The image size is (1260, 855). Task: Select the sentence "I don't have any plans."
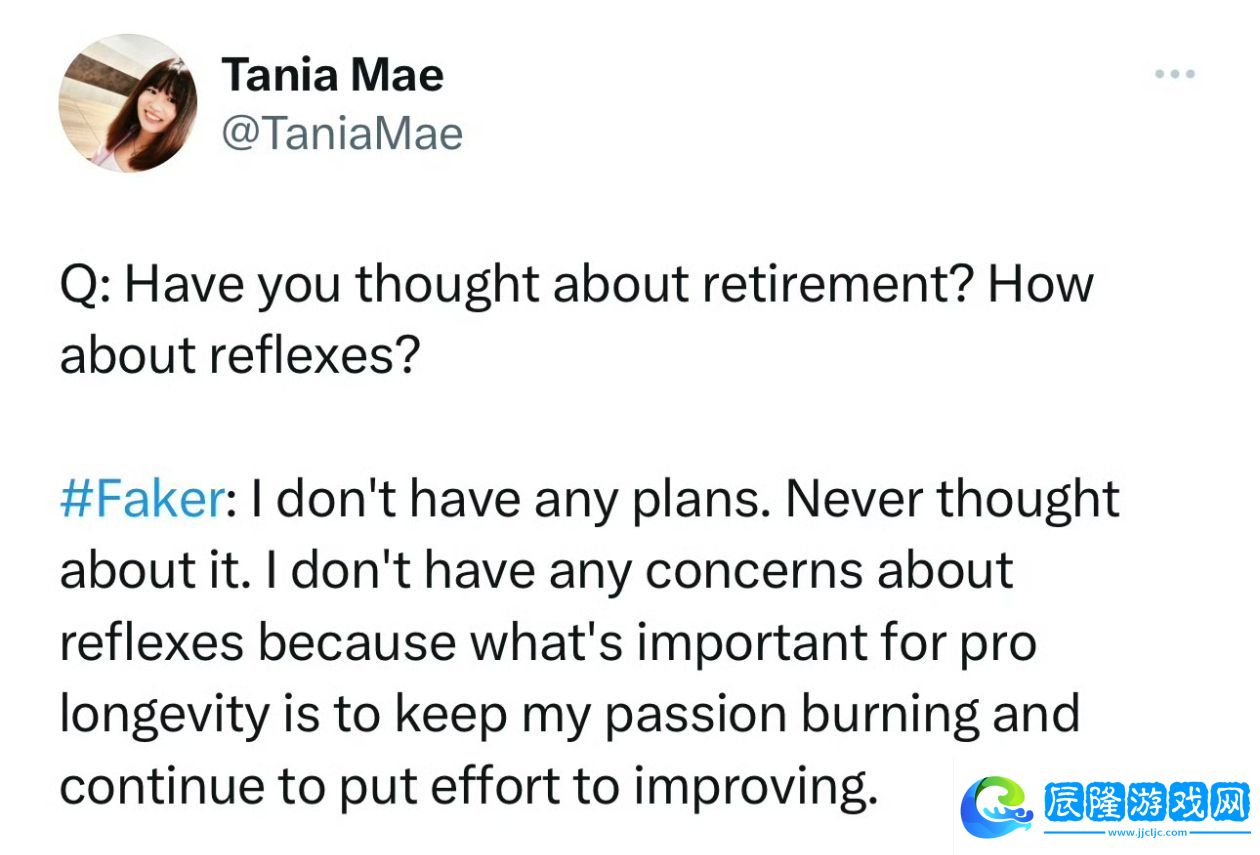coord(511,500)
